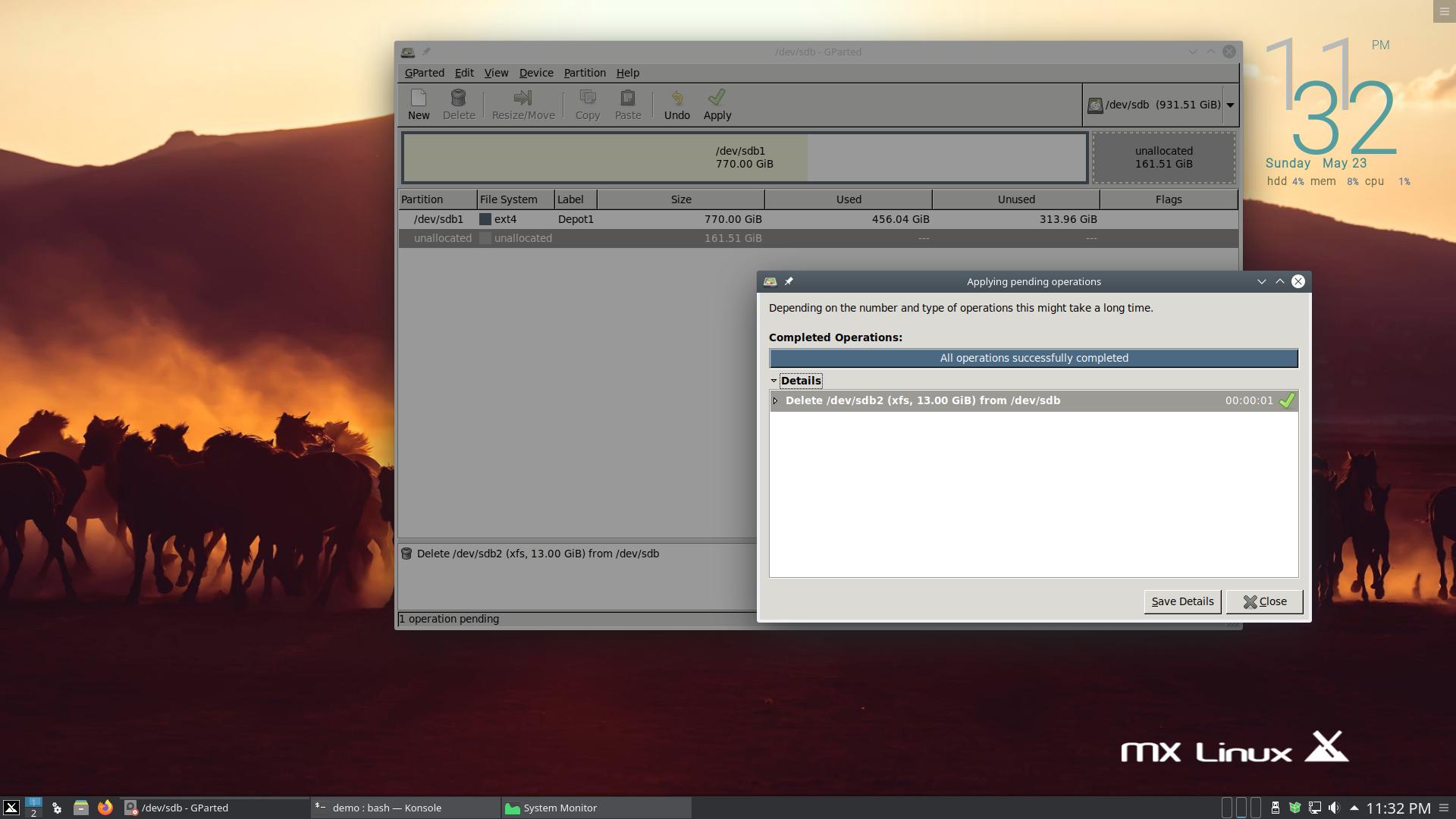The height and width of the screenshot is (819, 1456).
Task: Sort by the Unused column header
Action: [x=1016, y=199]
